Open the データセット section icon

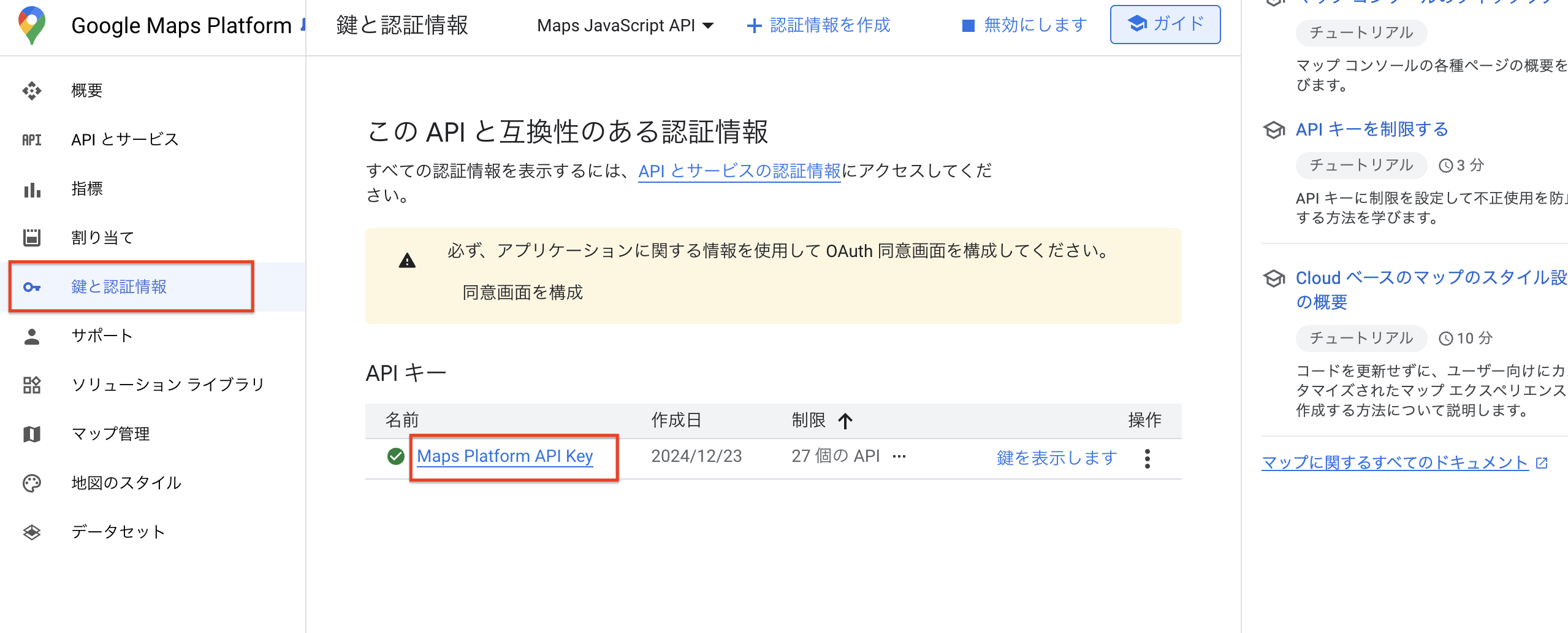(x=32, y=531)
